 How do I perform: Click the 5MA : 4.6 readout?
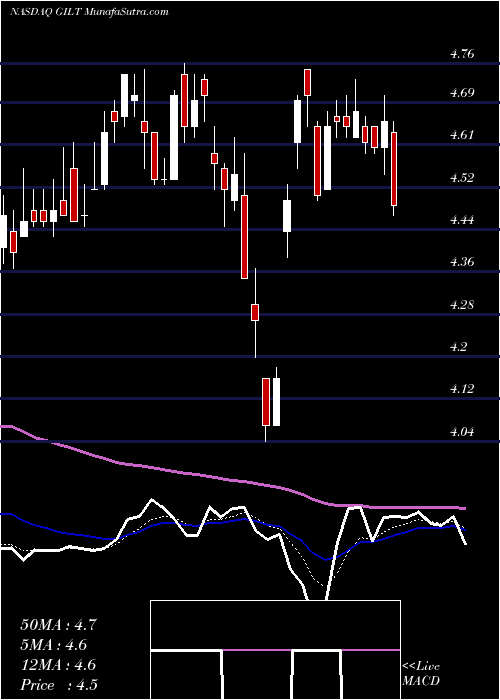(x=54, y=645)
